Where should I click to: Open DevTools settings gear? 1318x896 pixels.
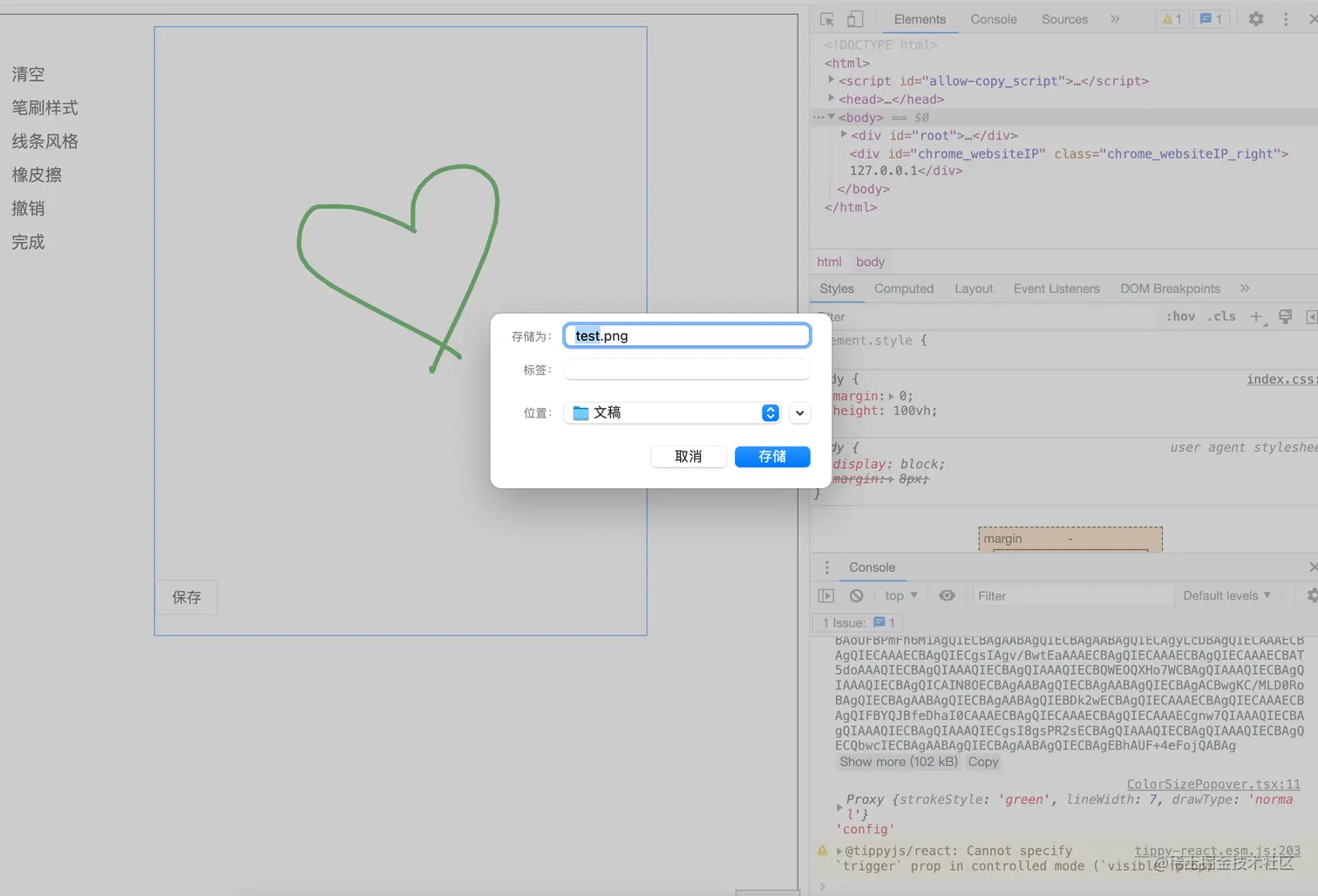coord(1256,19)
